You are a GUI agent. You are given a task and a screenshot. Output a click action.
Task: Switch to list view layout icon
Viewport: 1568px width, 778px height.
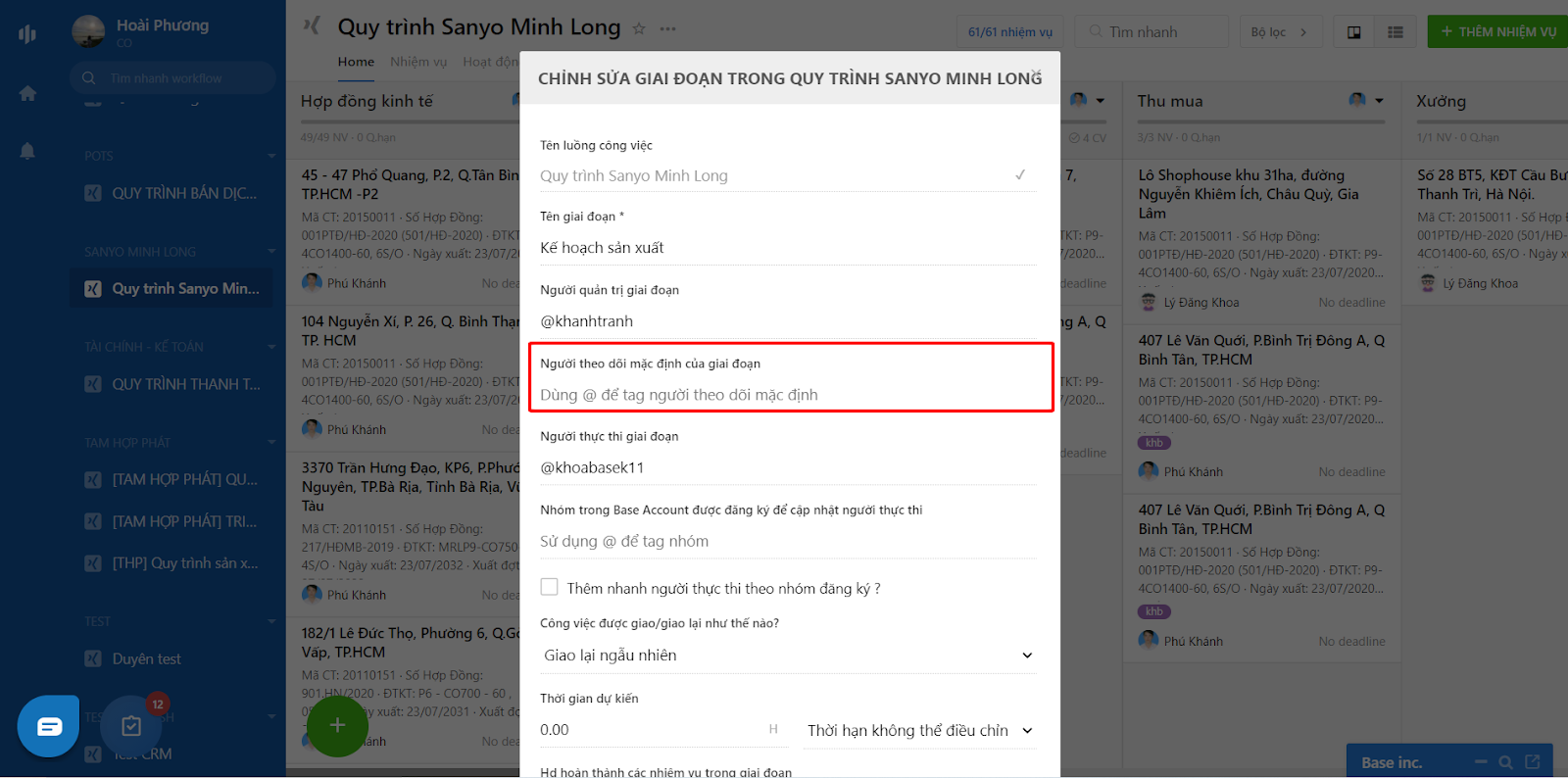tap(1396, 32)
